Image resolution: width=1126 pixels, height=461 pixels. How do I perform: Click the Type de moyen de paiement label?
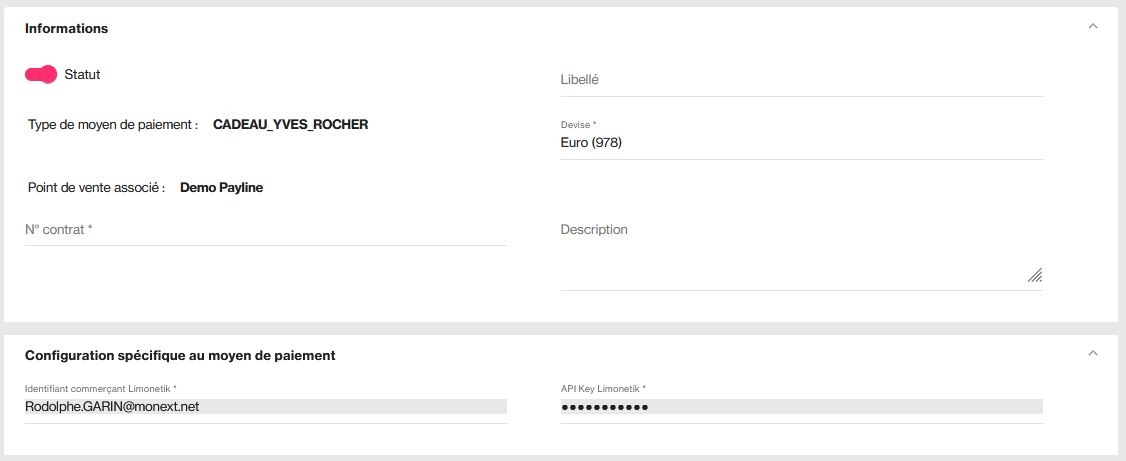pos(113,125)
